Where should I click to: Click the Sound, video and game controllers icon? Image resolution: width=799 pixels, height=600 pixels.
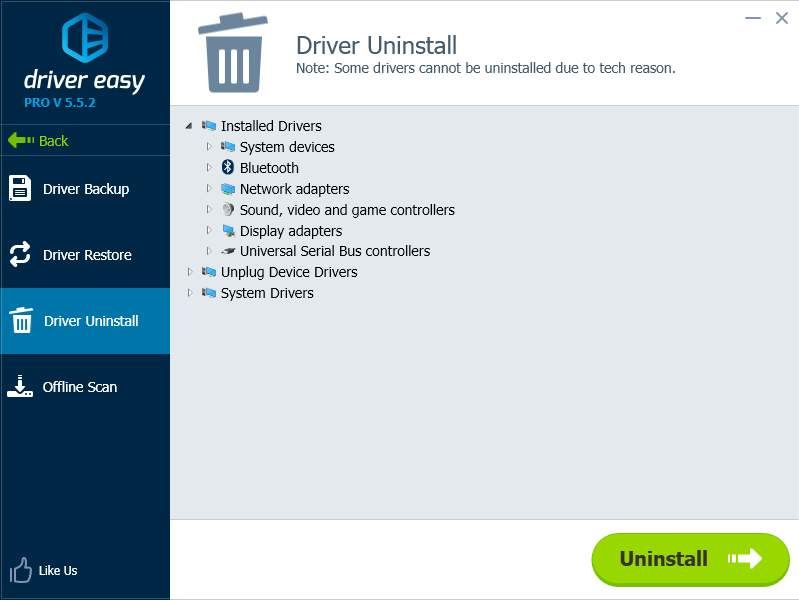pos(228,210)
